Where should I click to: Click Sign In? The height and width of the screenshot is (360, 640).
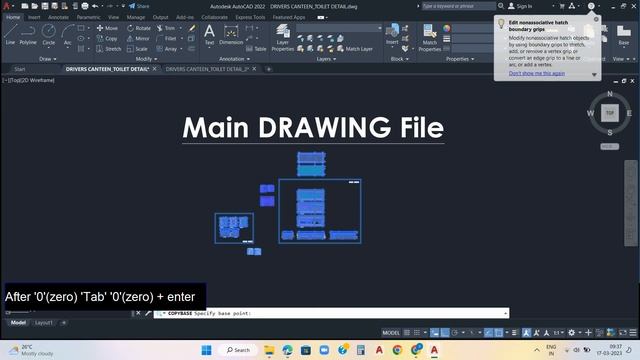coord(520,6)
